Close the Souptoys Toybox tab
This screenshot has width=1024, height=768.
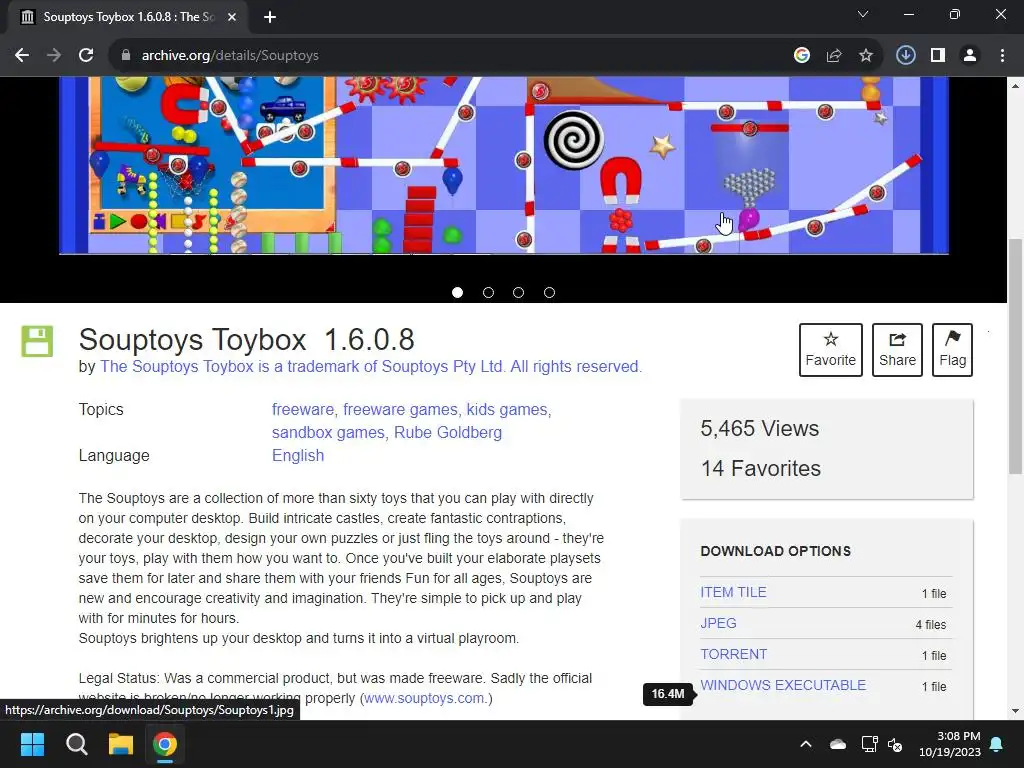pyautogui.click(x=232, y=17)
